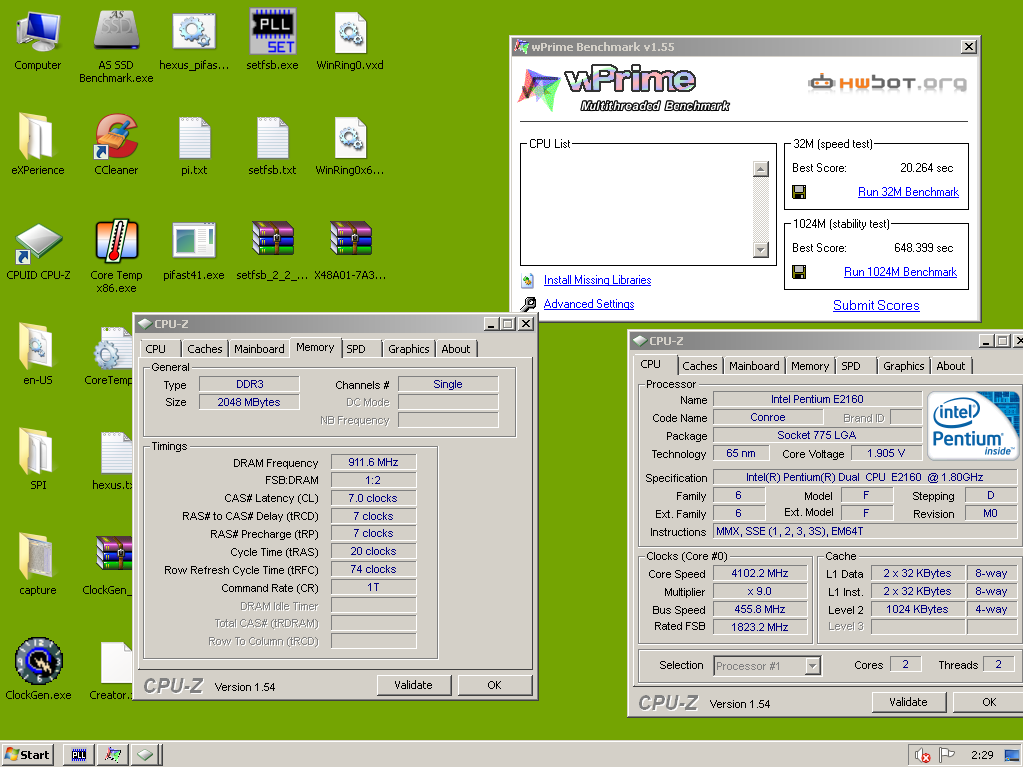The height and width of the screenshot is (767, 1023).
Task: Switch to Caches tab in Memory CPU-Z window
Action: point(205,349)
